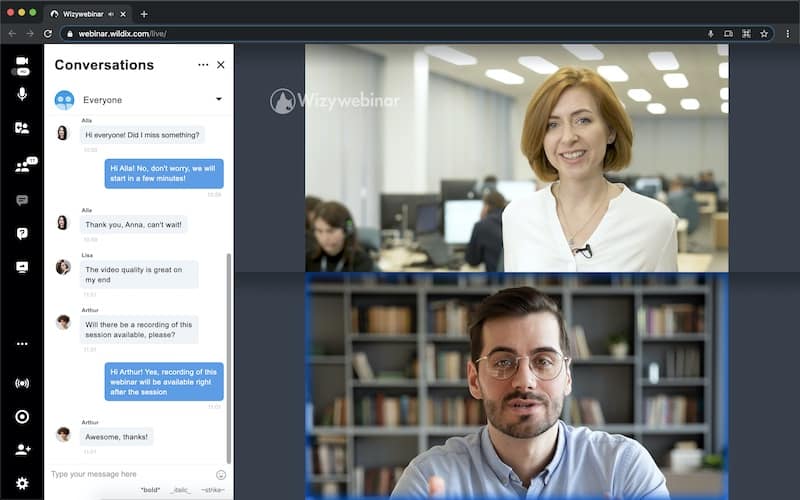Toggle the camera in the sidebar

(x=22, y=63)
